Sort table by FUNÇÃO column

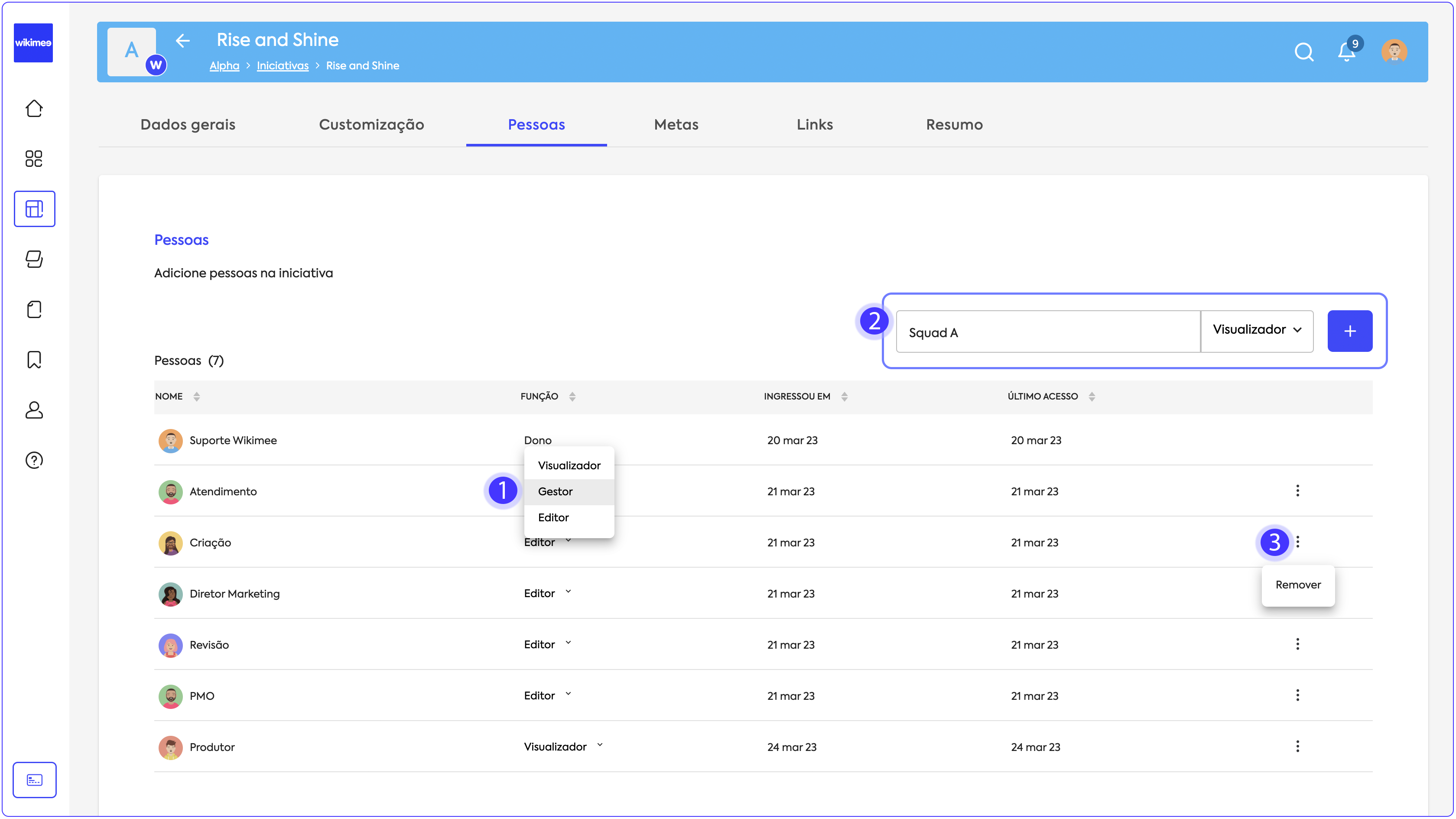coord(572,397)
